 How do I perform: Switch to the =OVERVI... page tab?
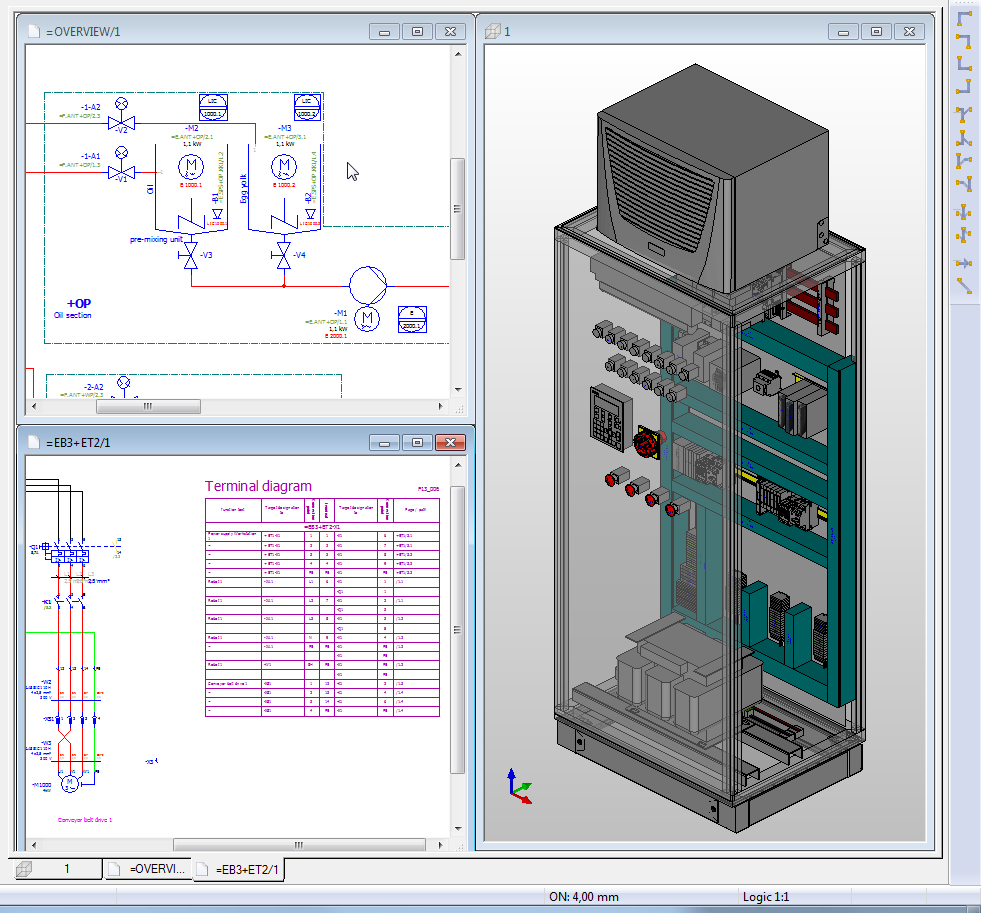(x=149, y=869)
